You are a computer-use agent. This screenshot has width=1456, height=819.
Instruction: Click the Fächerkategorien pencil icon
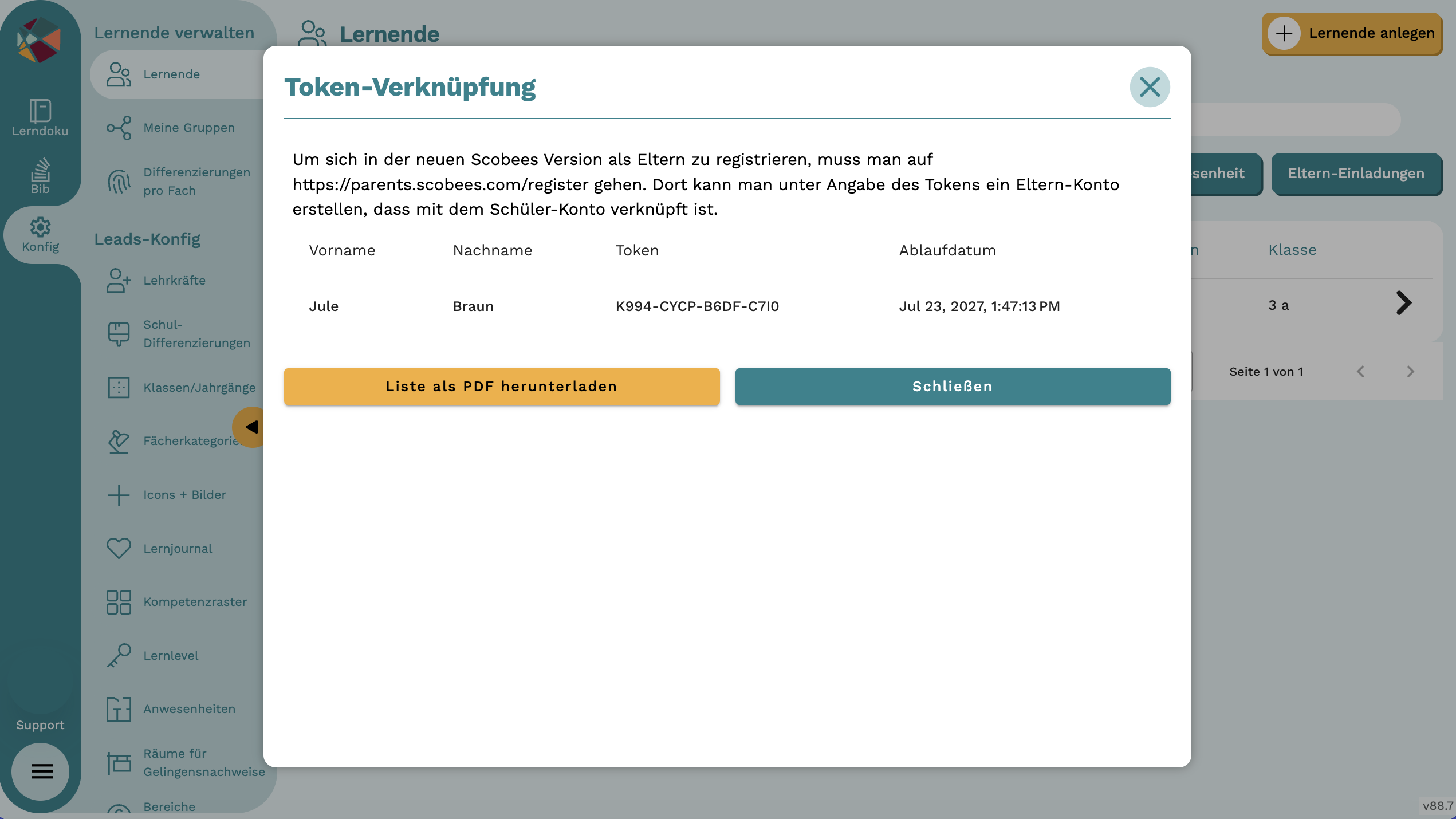tap(119, 441)
